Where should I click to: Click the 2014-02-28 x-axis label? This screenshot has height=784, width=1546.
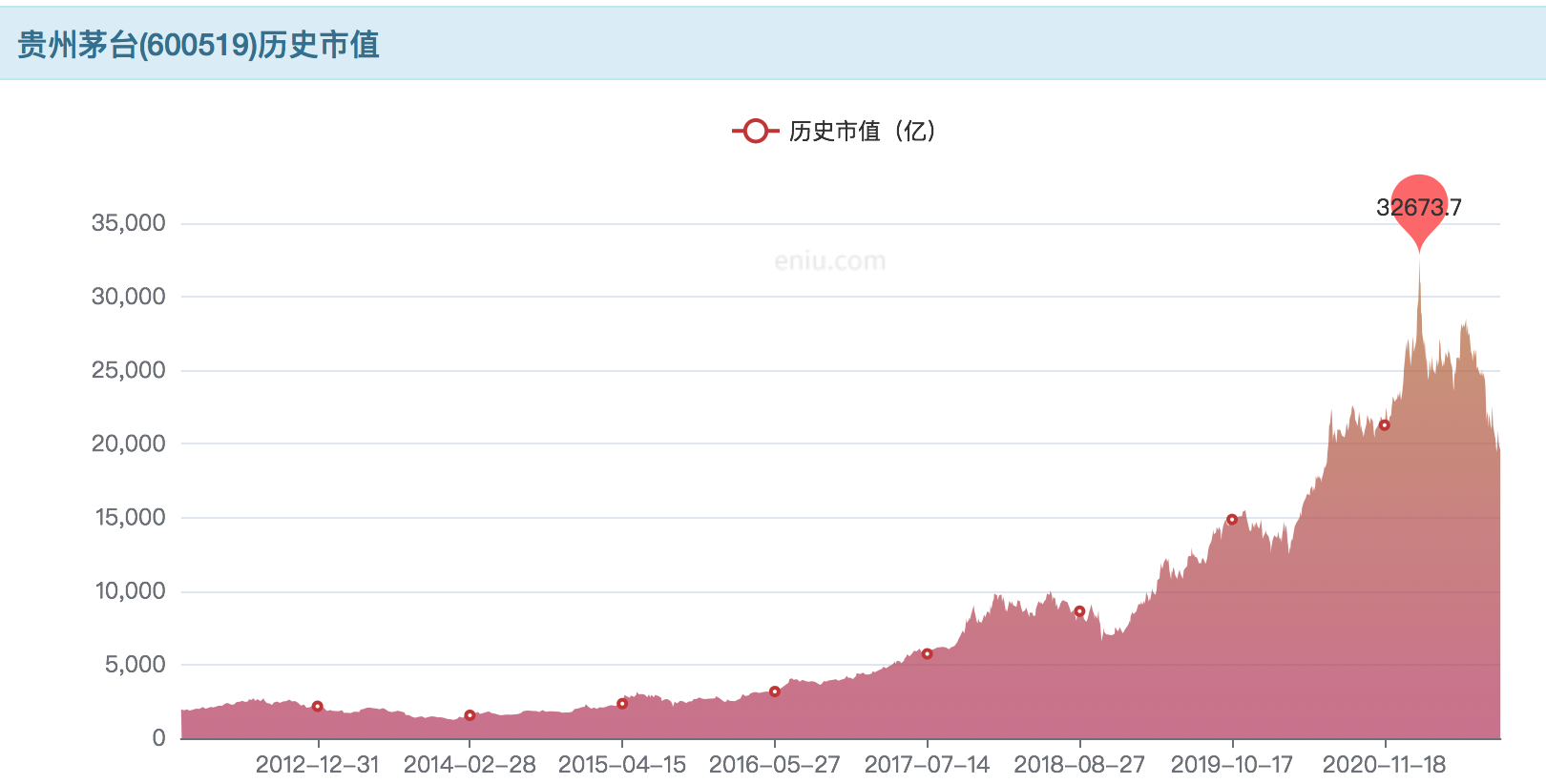click(470, 765)
